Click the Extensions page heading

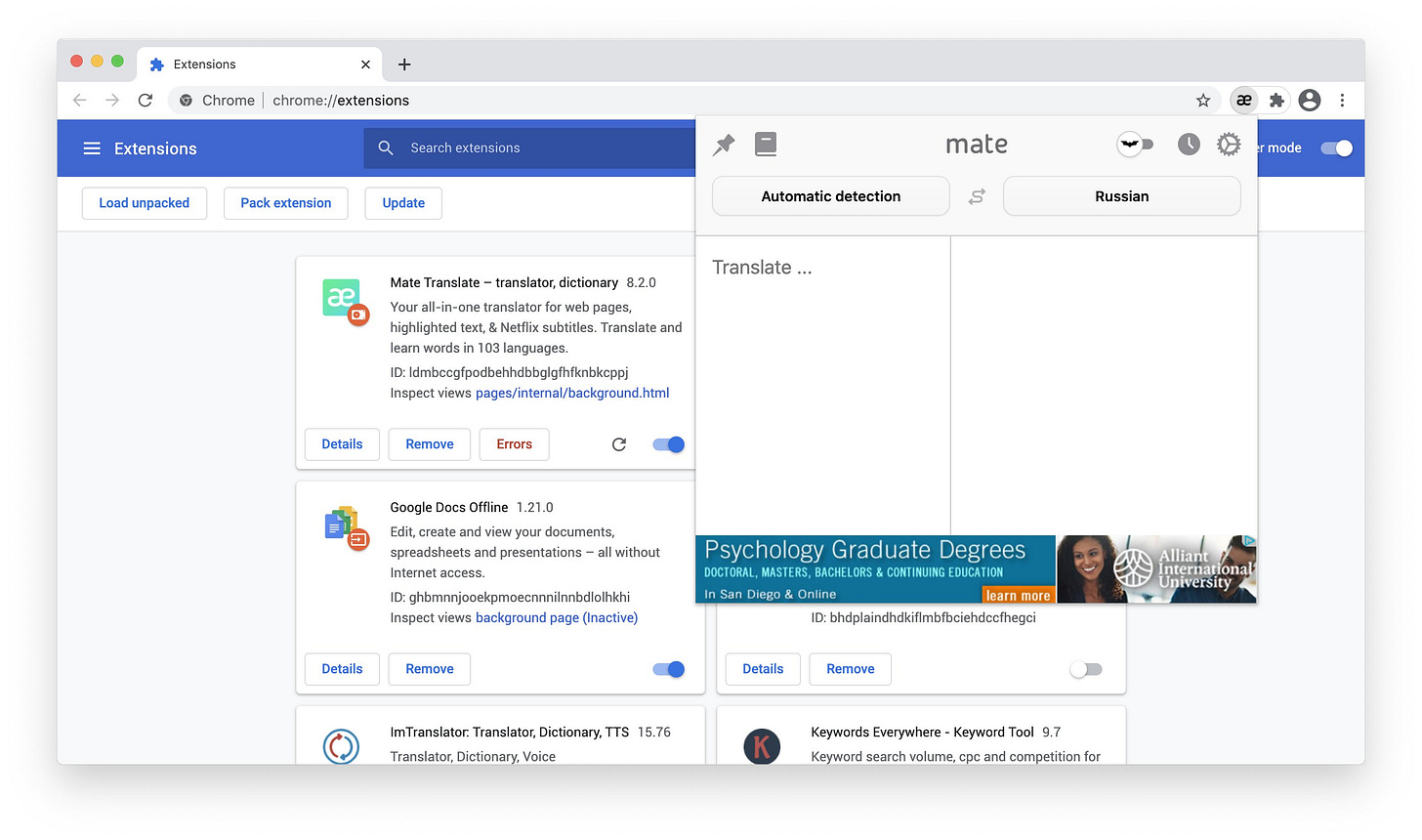(155, 148)
